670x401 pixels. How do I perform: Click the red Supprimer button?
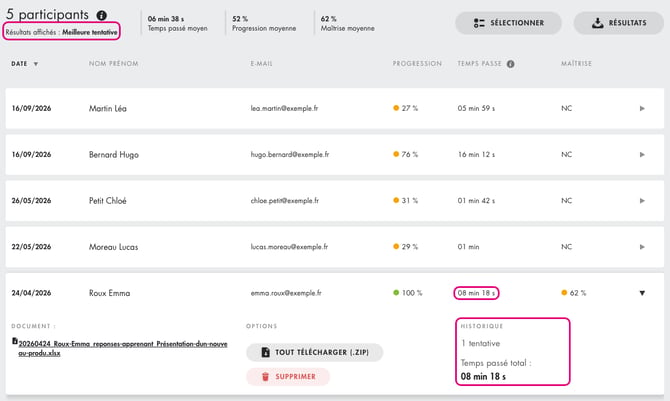(288, 377)
